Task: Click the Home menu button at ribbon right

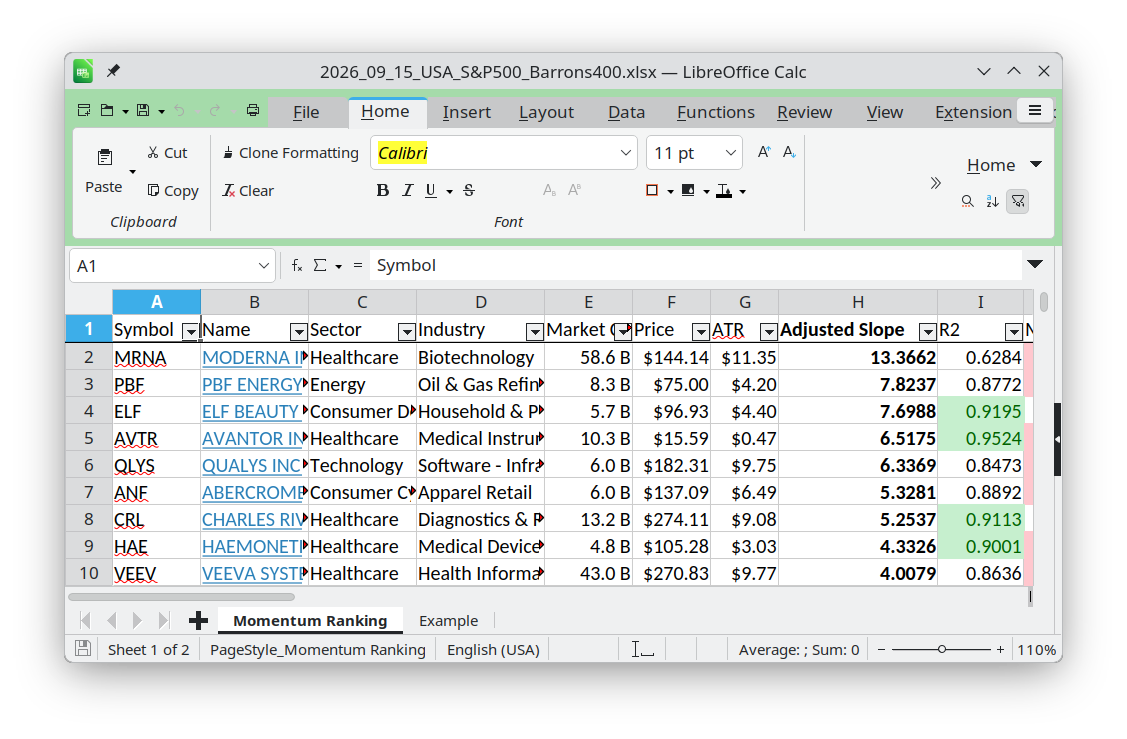Action: point(1004,165)
